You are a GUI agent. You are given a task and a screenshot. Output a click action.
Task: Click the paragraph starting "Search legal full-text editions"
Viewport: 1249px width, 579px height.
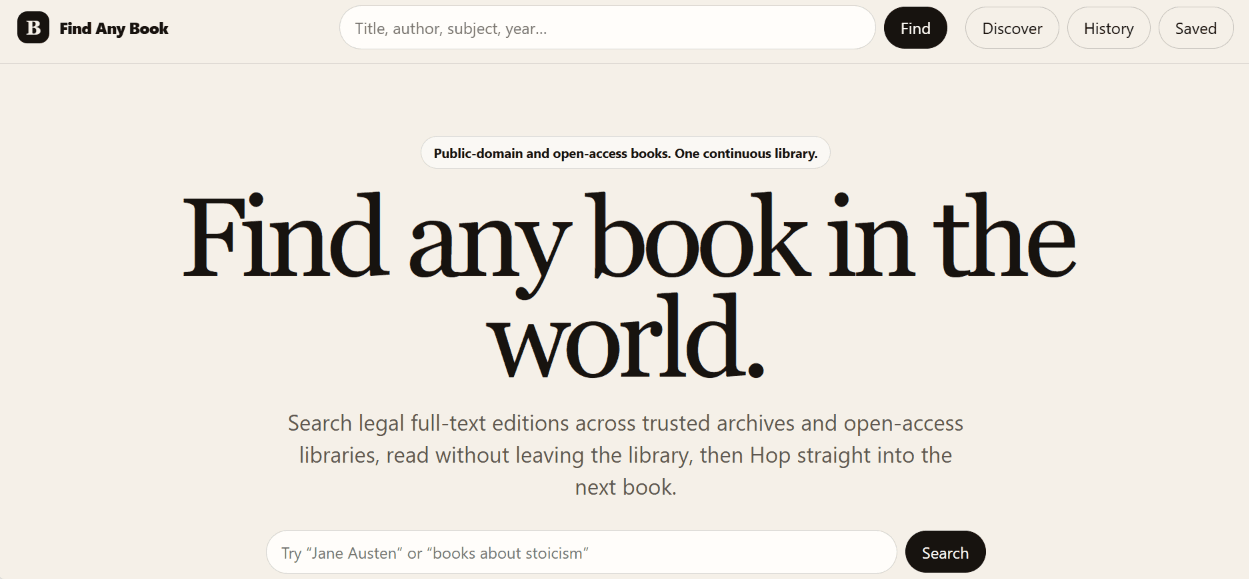pos(626,455)
